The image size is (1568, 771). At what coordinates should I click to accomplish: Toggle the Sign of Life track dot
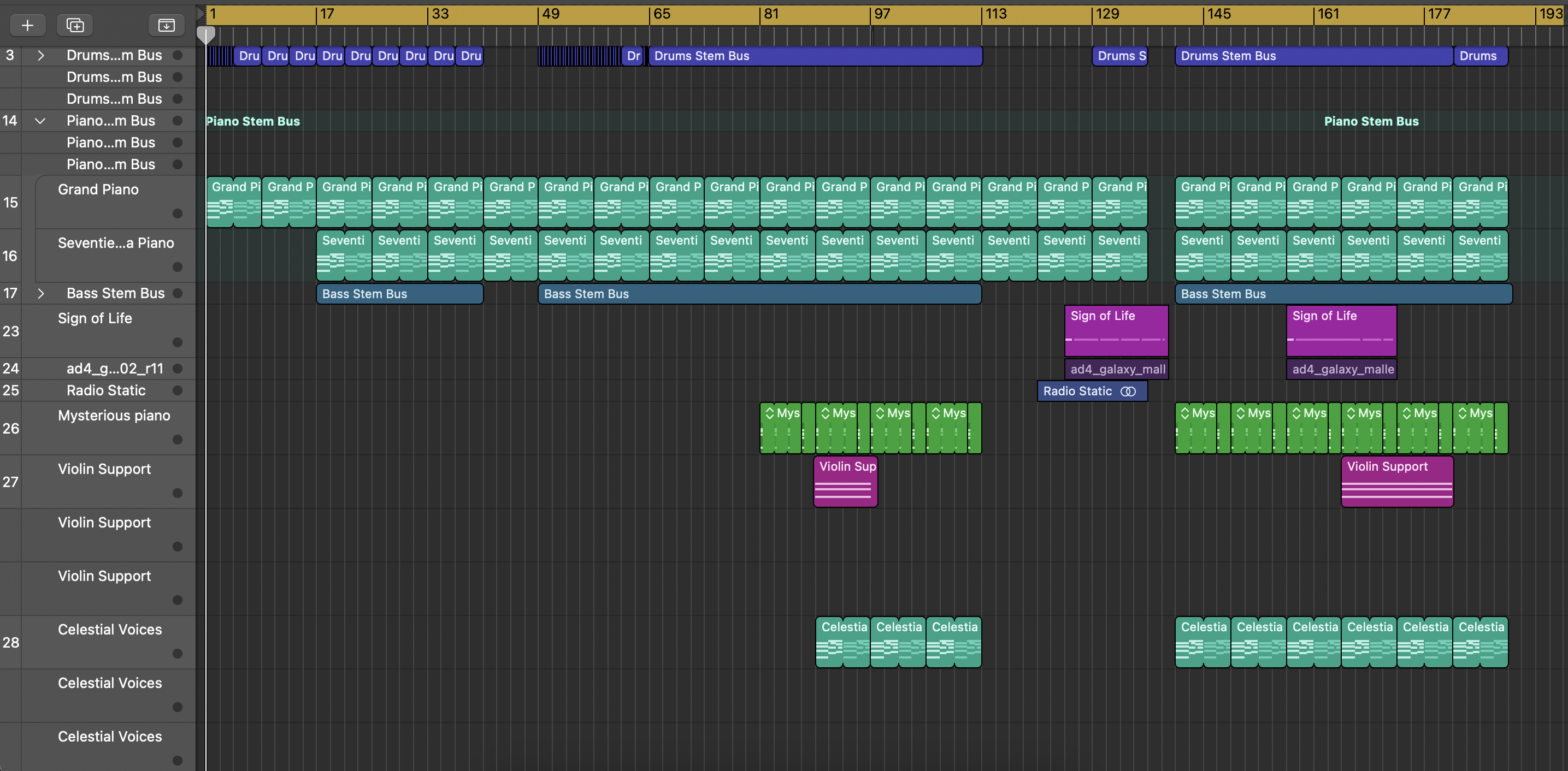pos(178,342)
